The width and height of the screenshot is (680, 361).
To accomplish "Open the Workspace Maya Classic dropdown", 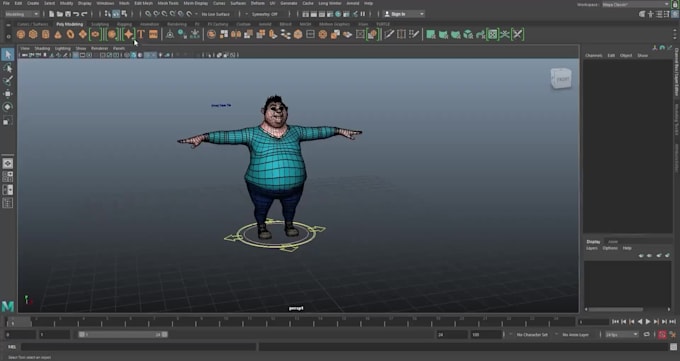I will tap(635, 4).
